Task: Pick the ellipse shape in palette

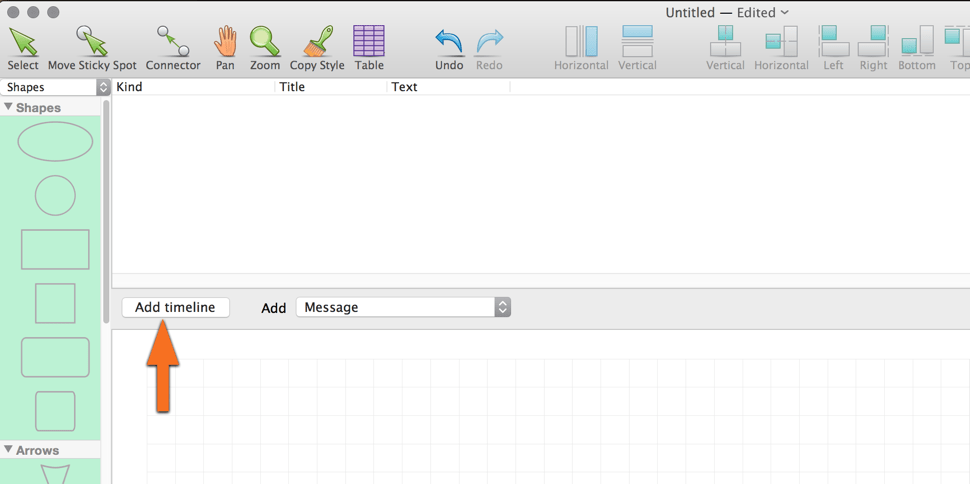Action: pos(55,142)
